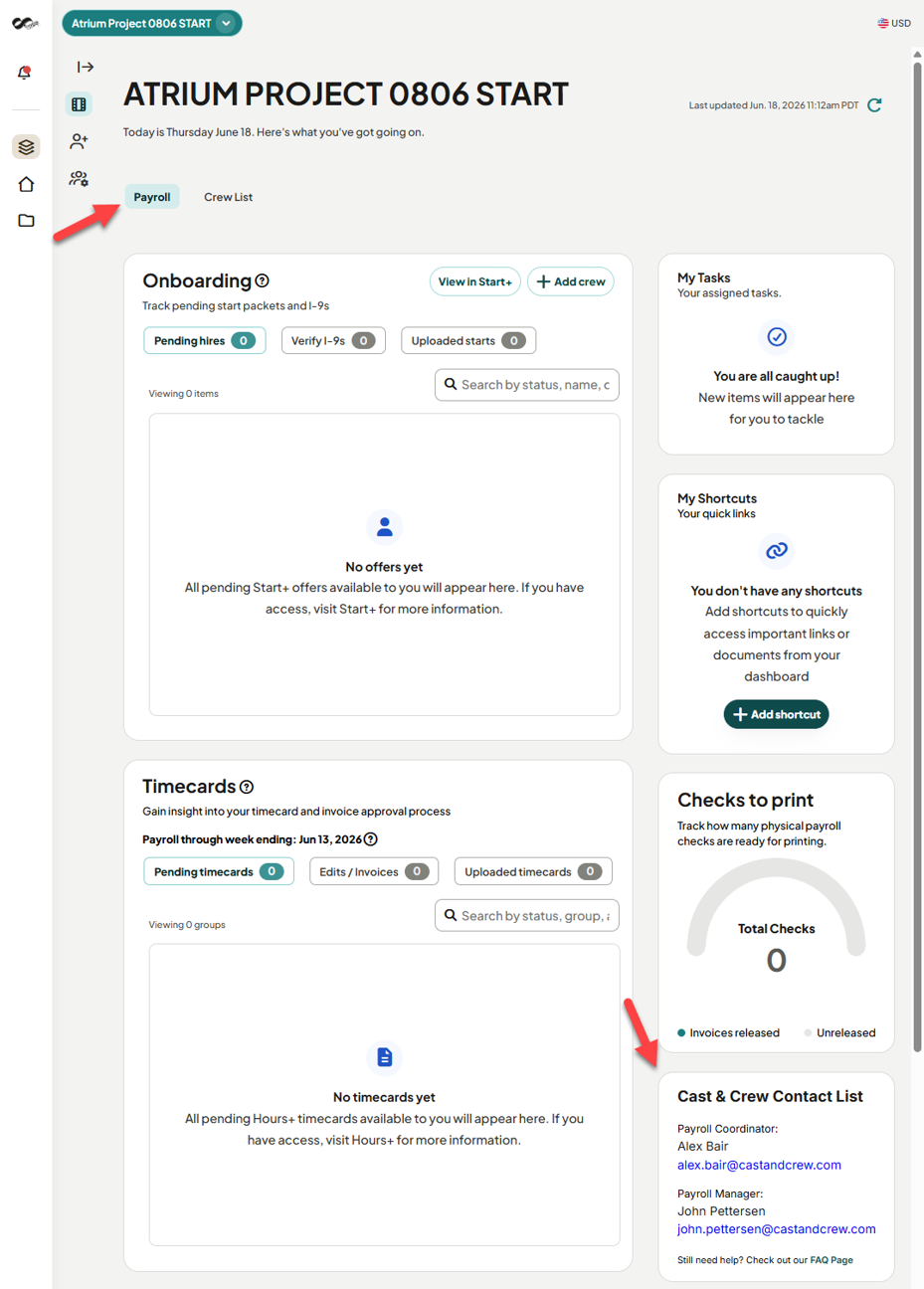Open the folder sidebar icon

26,221
